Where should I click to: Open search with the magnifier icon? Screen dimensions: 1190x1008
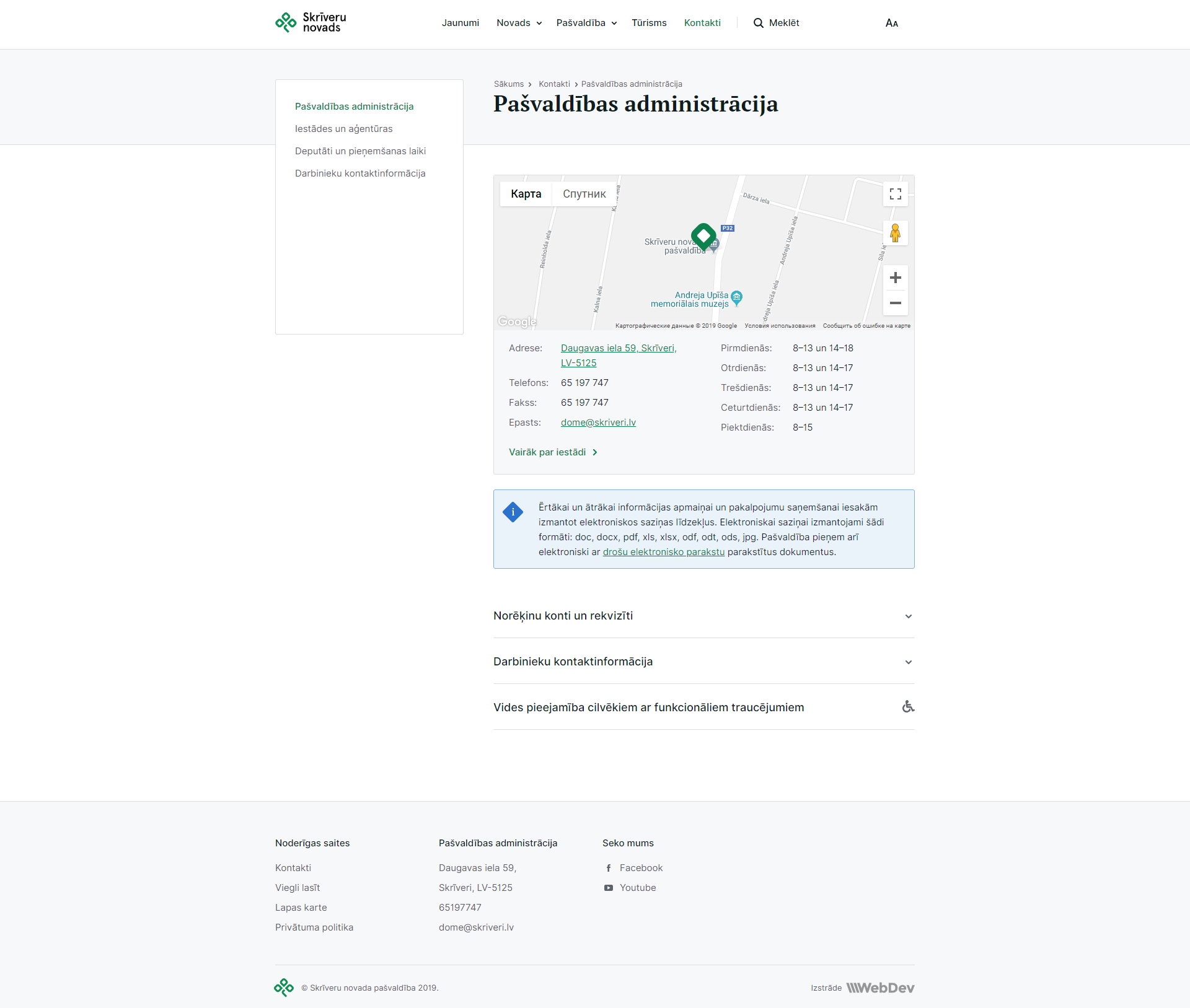pyautogui.click(x=758, y=23)
